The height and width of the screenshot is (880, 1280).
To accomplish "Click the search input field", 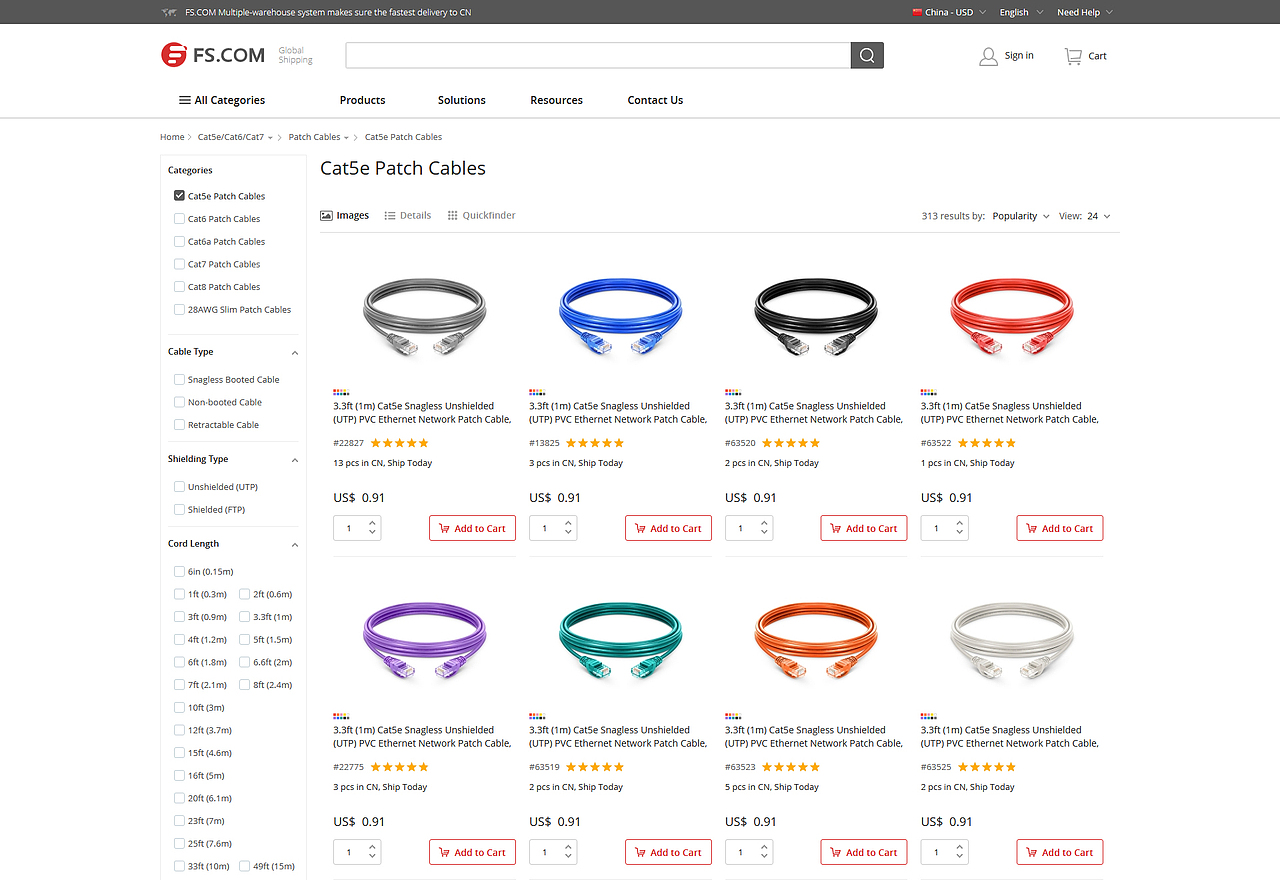I will (x=597, y=56).
